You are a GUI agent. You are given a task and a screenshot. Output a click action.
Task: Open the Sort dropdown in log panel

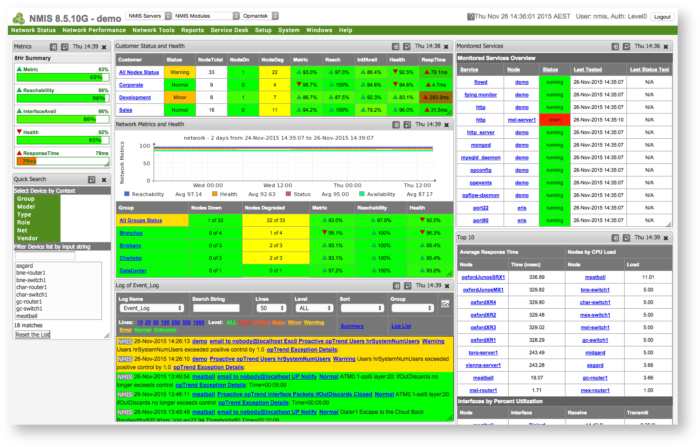362,308
